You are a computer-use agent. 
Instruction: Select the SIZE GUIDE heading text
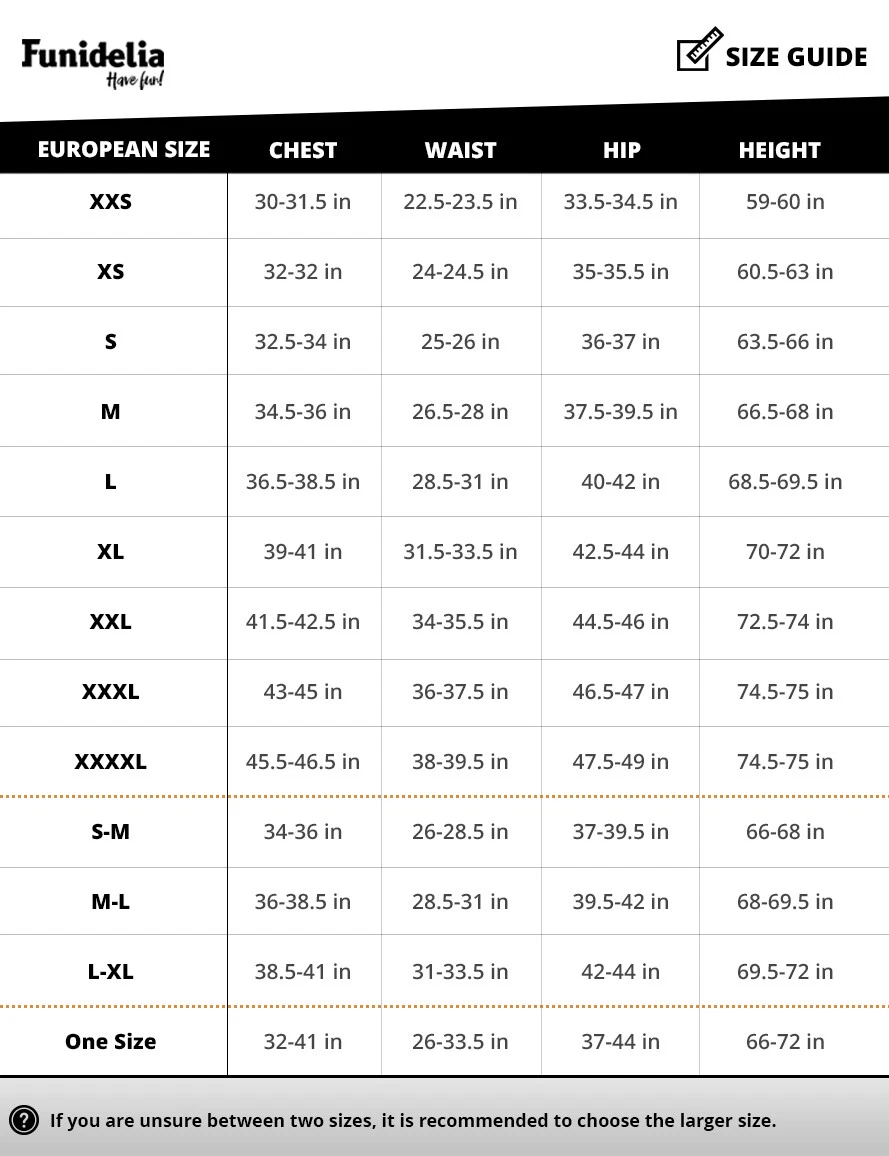796,57
